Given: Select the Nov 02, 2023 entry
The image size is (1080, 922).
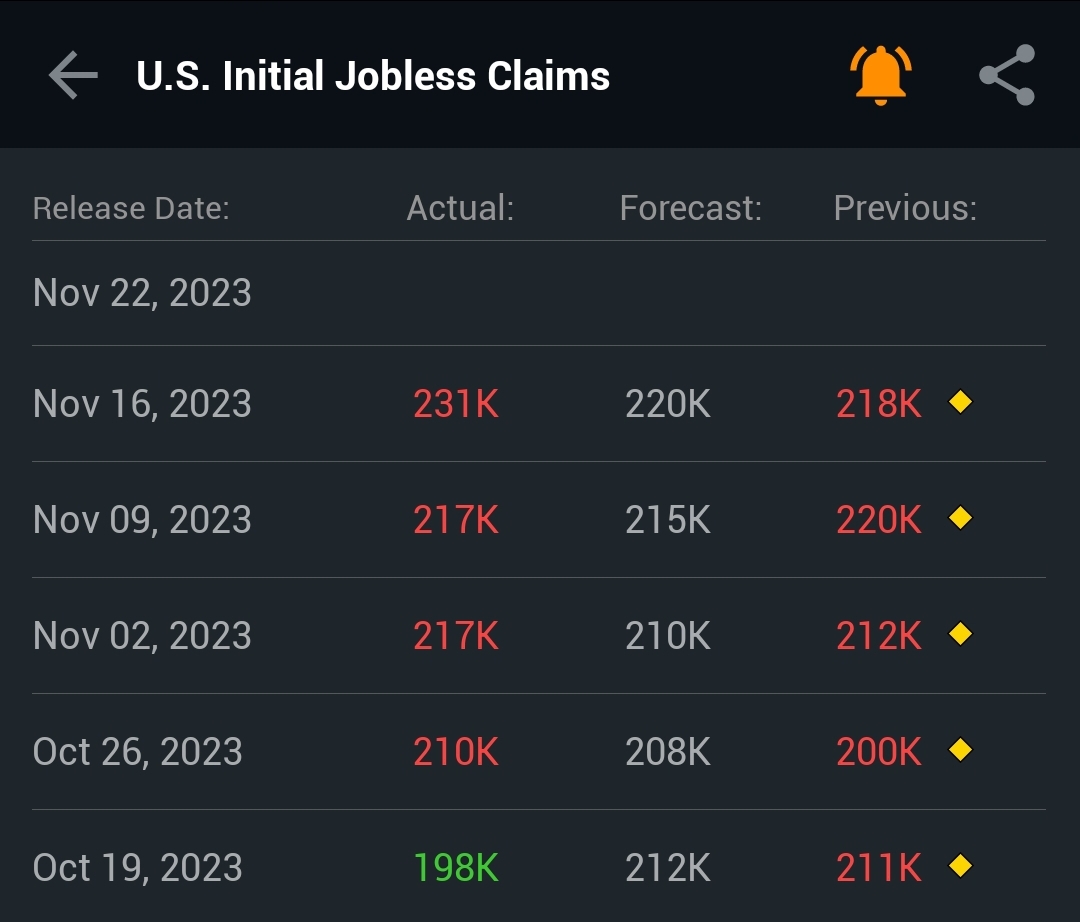Looking at the screenshot, I should pos(539,636).
